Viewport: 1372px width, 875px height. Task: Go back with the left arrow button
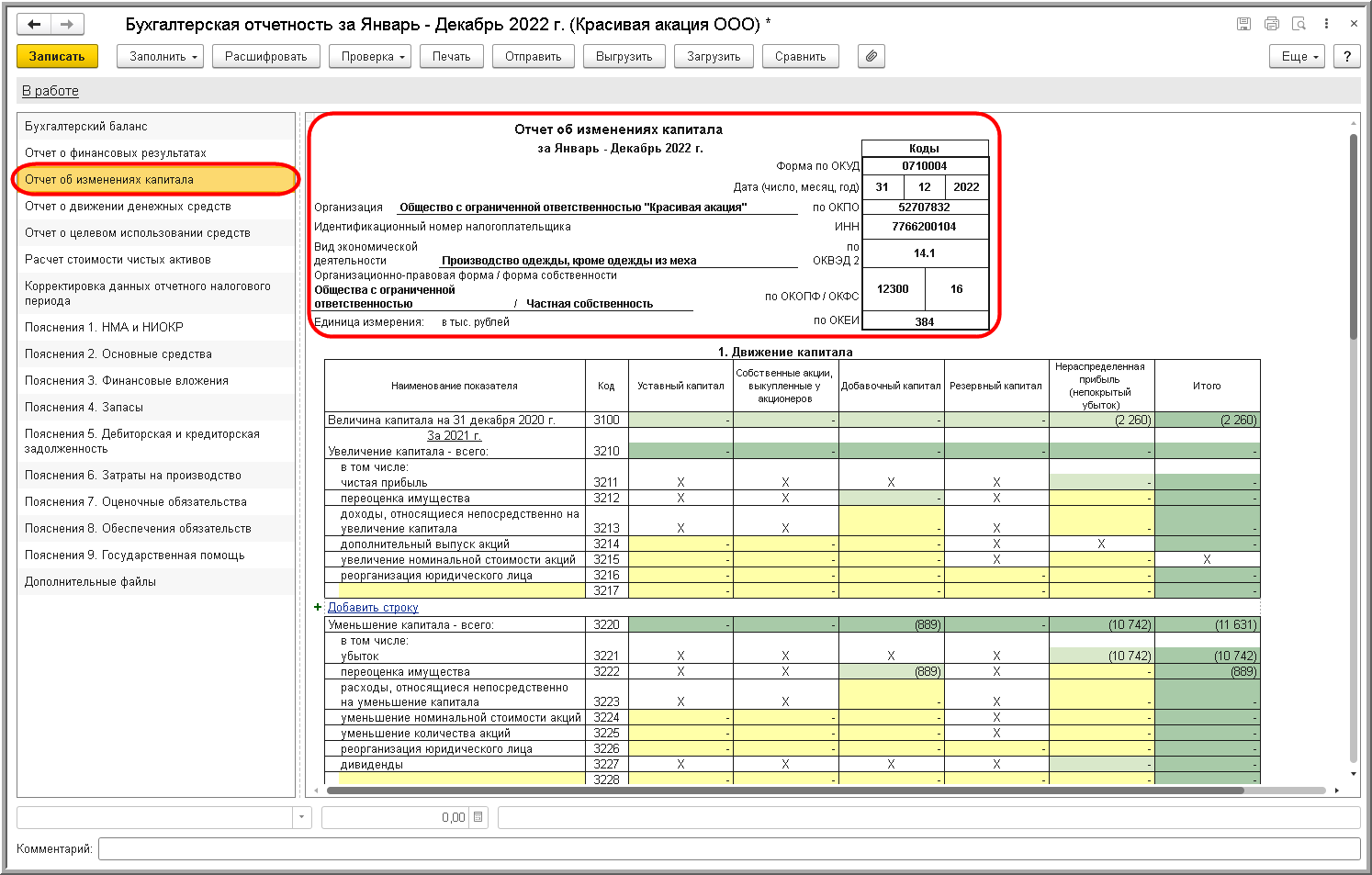[x=34, y=25]
